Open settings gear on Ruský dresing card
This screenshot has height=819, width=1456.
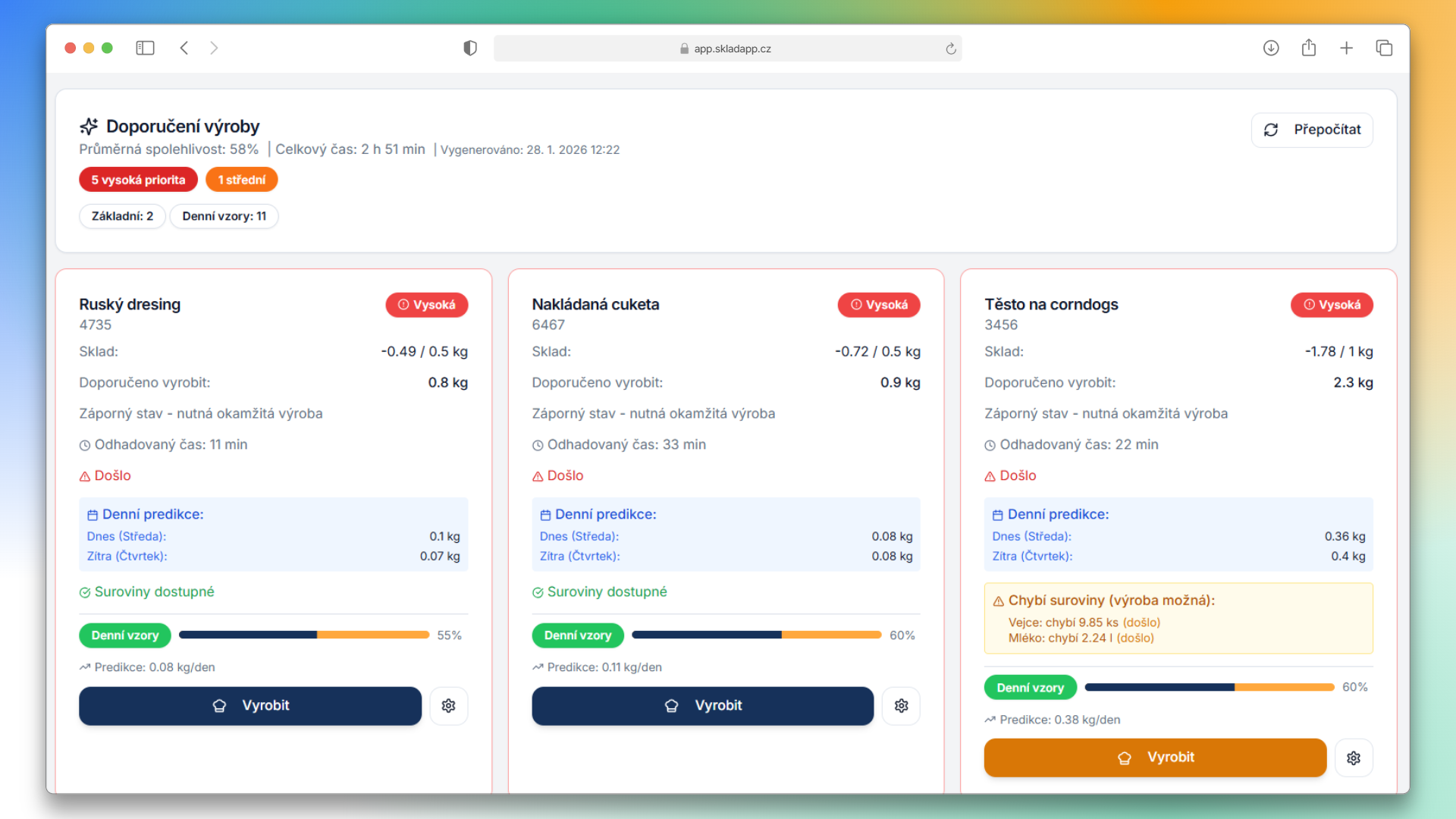tap(448, 706)
